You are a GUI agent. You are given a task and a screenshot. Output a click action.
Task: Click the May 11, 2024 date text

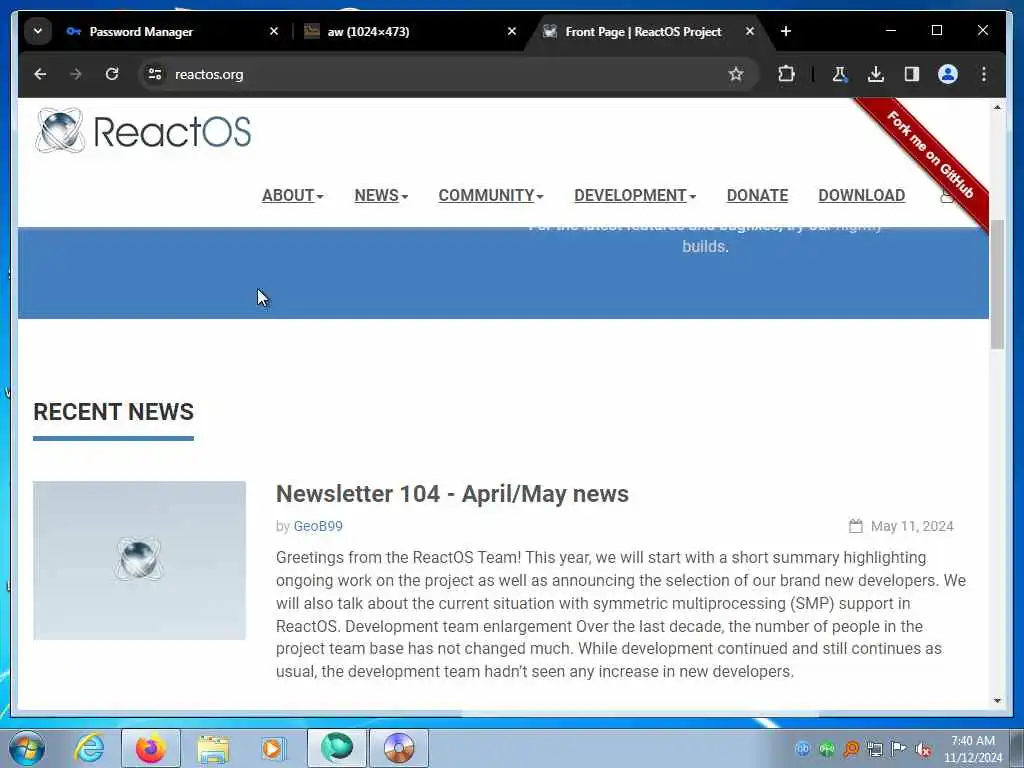[912, 526]
